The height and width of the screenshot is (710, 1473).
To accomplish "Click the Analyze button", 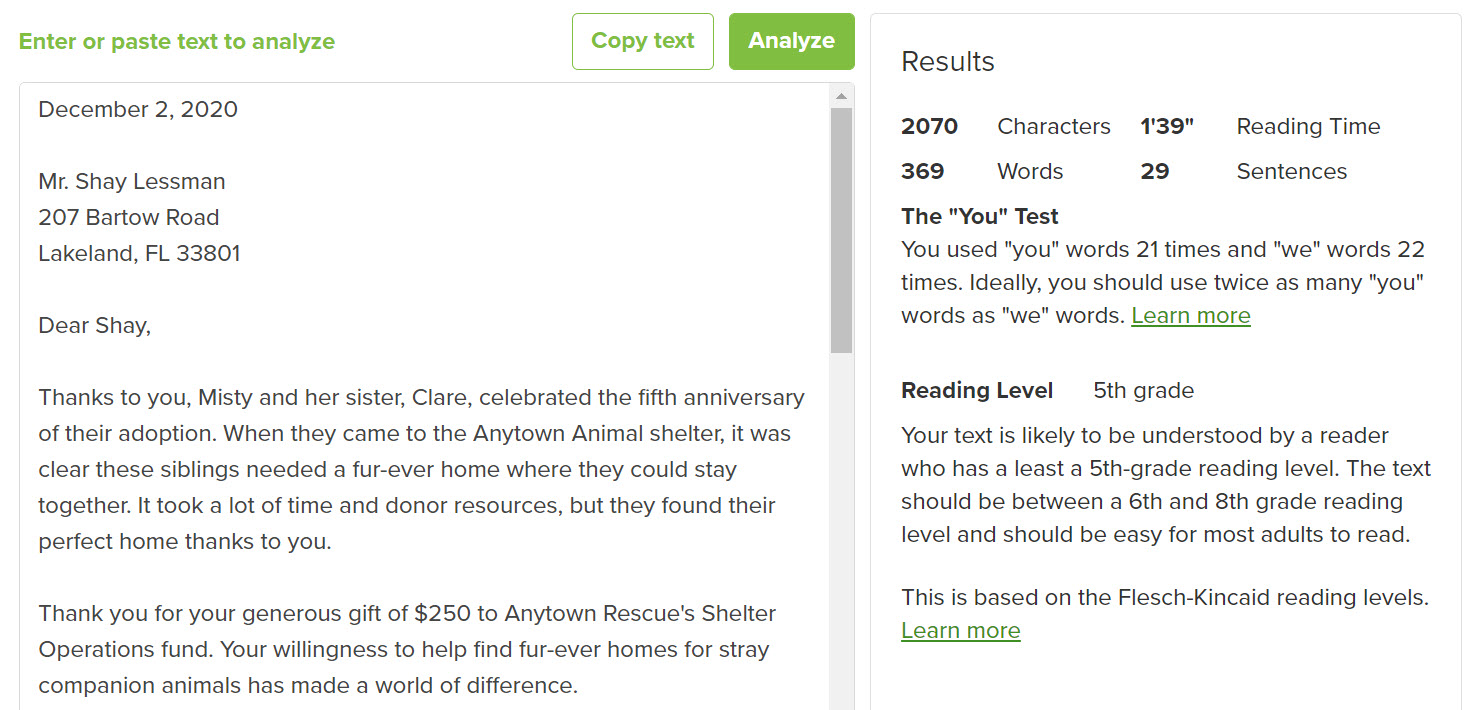I will pos(791,41).
